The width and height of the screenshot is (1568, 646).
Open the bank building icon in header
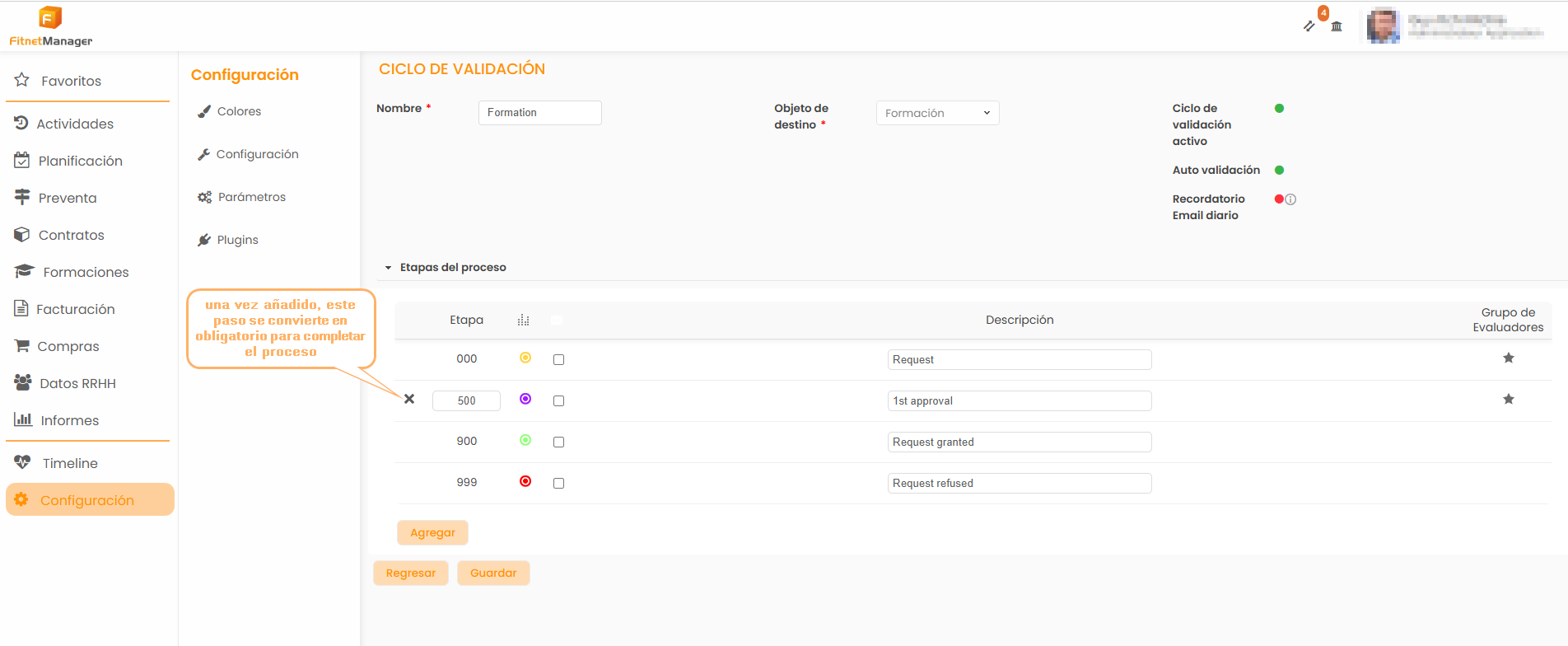click(x=1337, y=26)
